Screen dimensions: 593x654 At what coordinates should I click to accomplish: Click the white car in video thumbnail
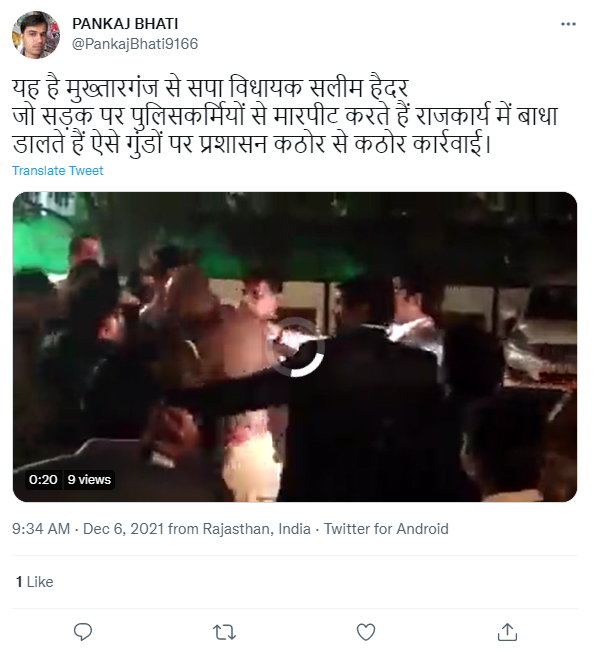click(x=542, y=334)
